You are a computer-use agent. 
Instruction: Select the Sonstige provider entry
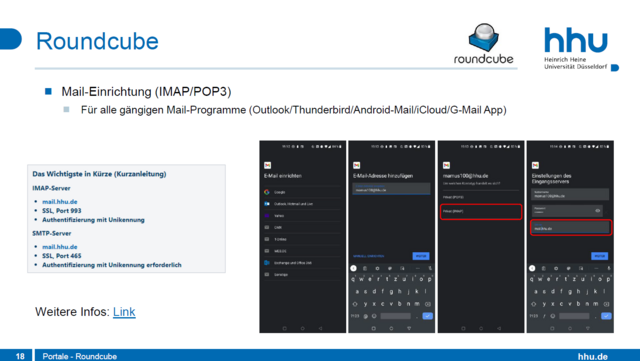[302, 274]
